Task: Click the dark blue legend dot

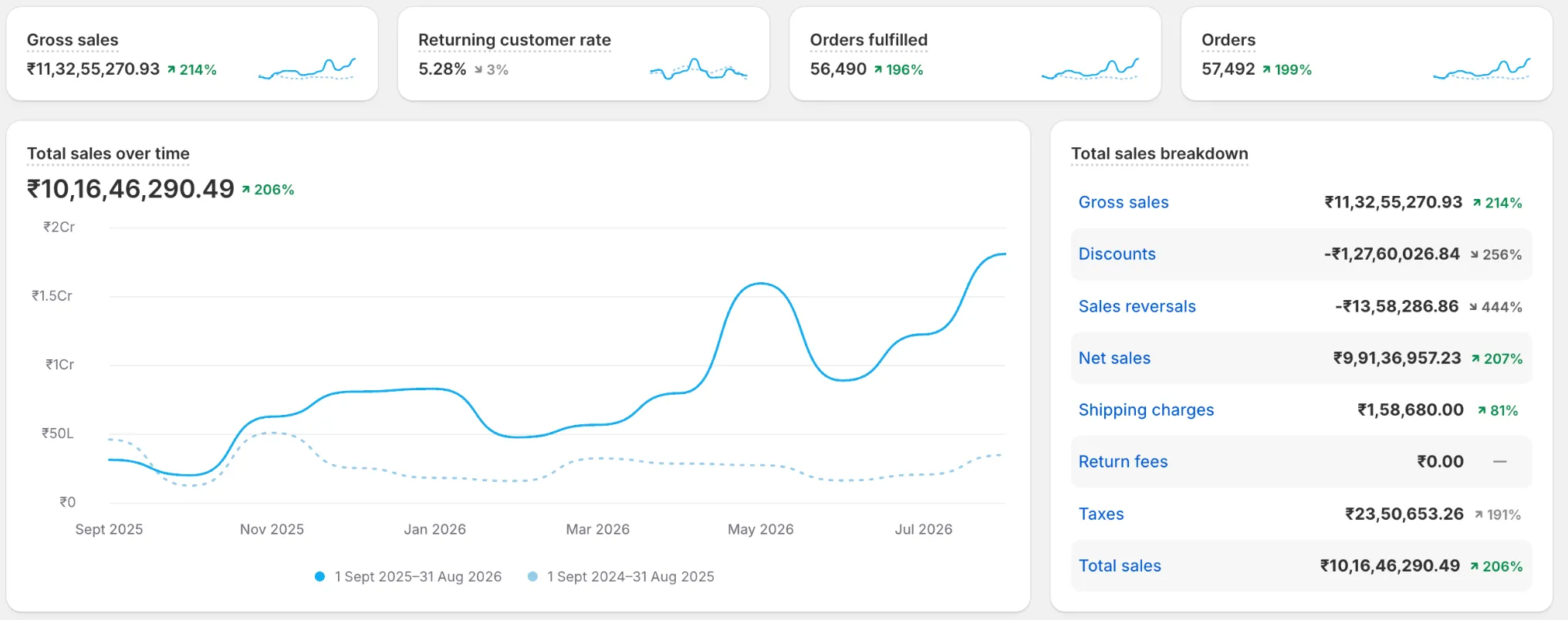Action: point(319,577)
